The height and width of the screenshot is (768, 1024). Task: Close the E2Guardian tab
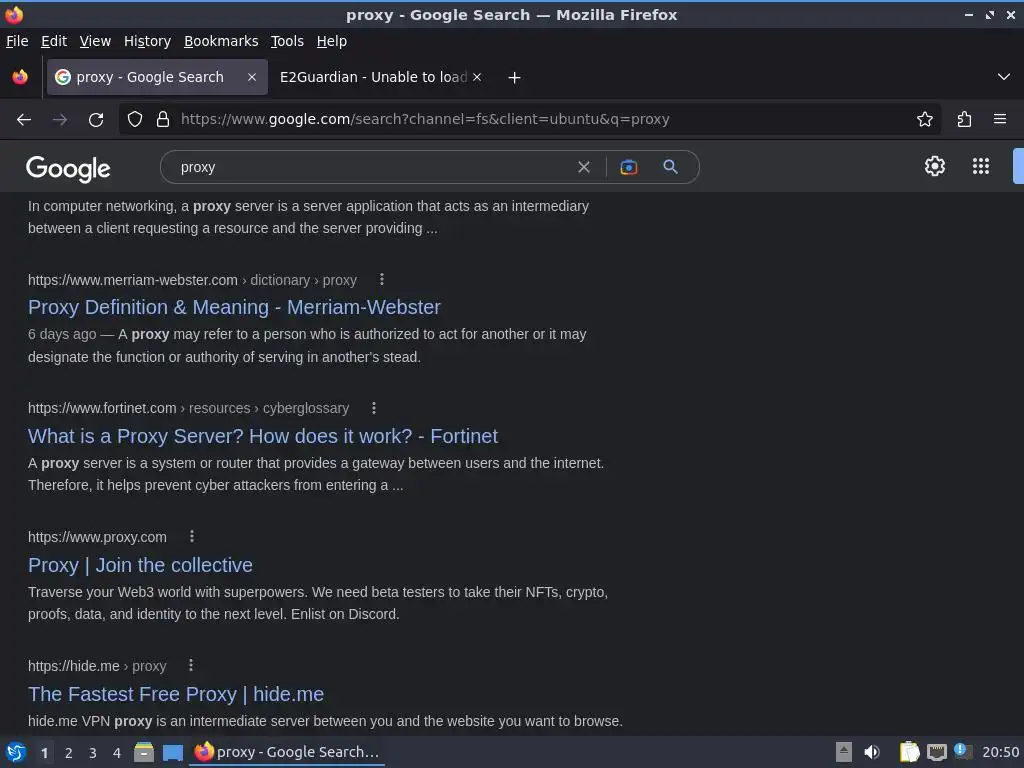pyautogui.click(x=477, y=77)
